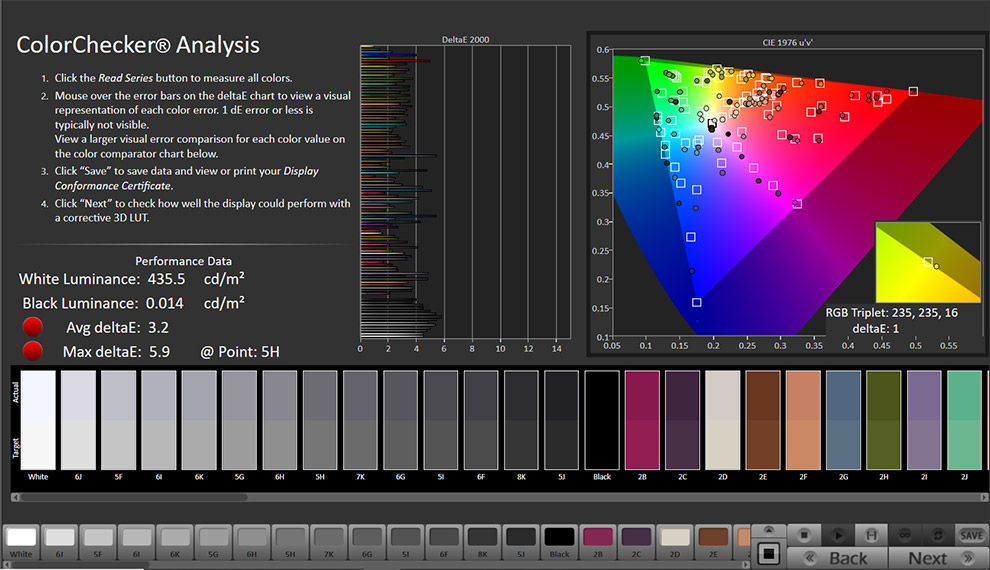
Task: Select the 6J patch in bottom strip
Action: [59, 542]
